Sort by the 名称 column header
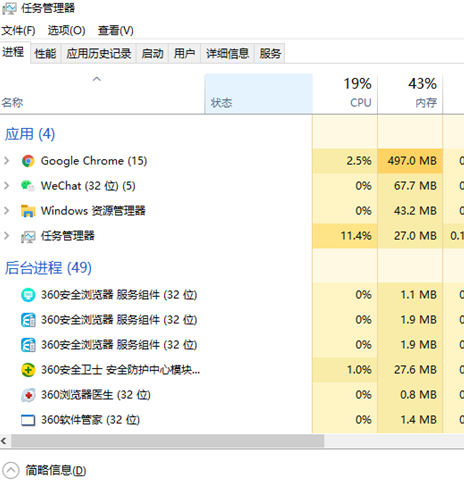Viewport: 464px width, 486px height. click(x=102, y=94)
